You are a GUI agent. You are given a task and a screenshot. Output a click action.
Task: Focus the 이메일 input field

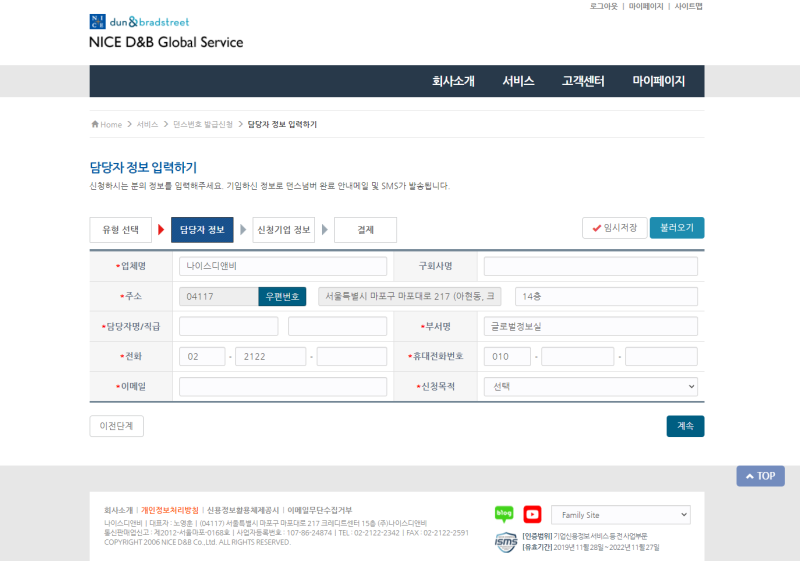(283, 387)
